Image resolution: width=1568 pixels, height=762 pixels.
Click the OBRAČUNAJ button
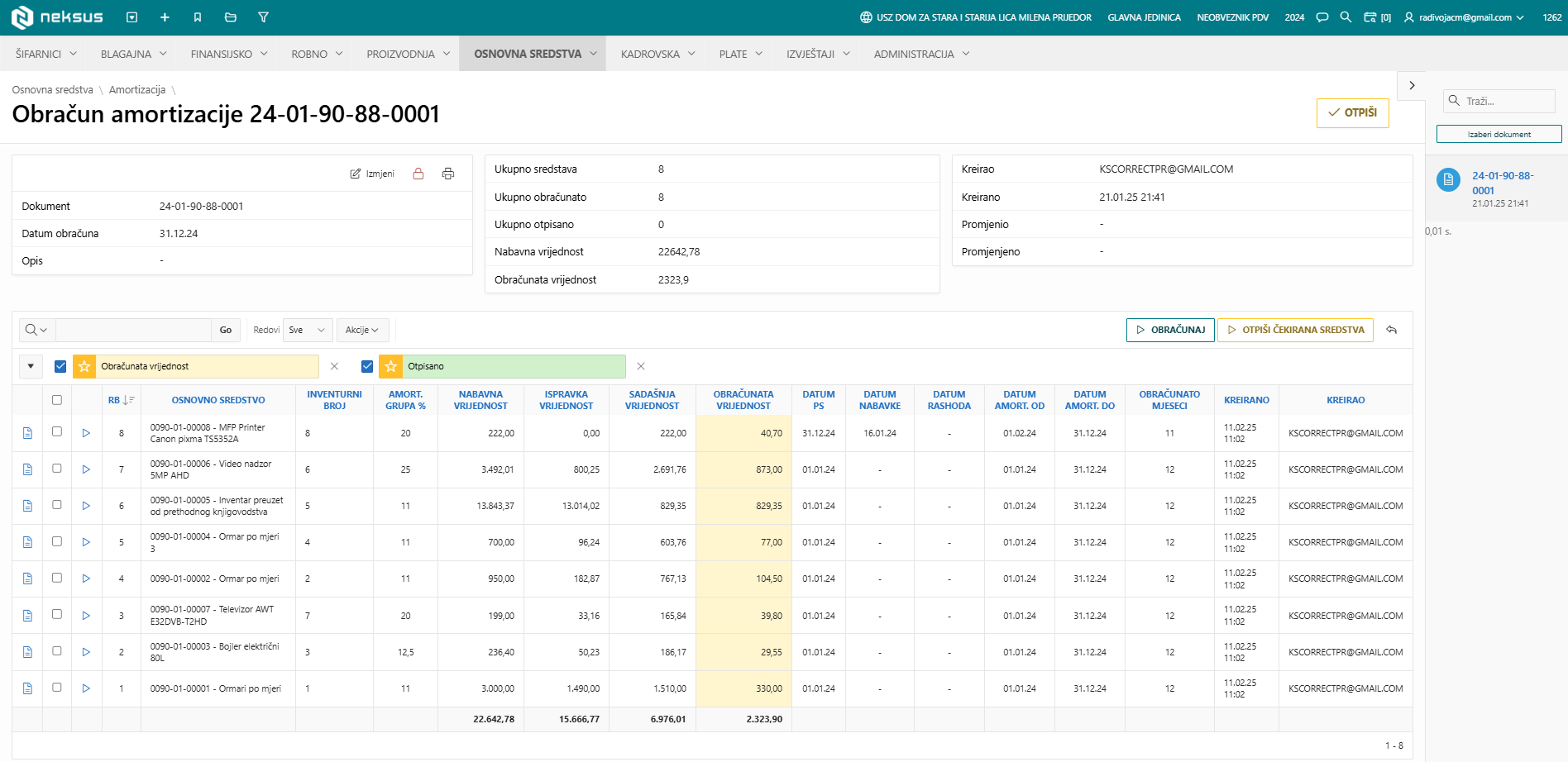point(1170,330)
